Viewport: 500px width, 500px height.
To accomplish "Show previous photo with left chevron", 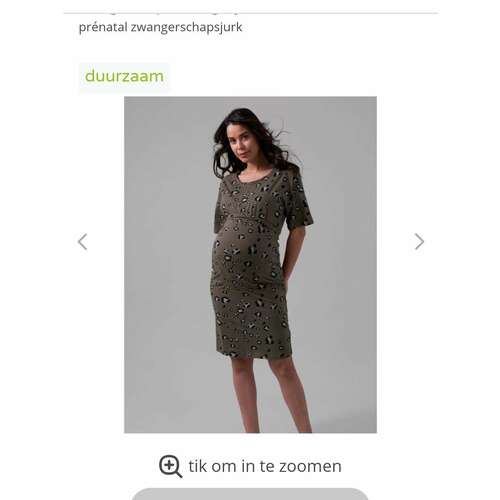I will tap(82, 241).
